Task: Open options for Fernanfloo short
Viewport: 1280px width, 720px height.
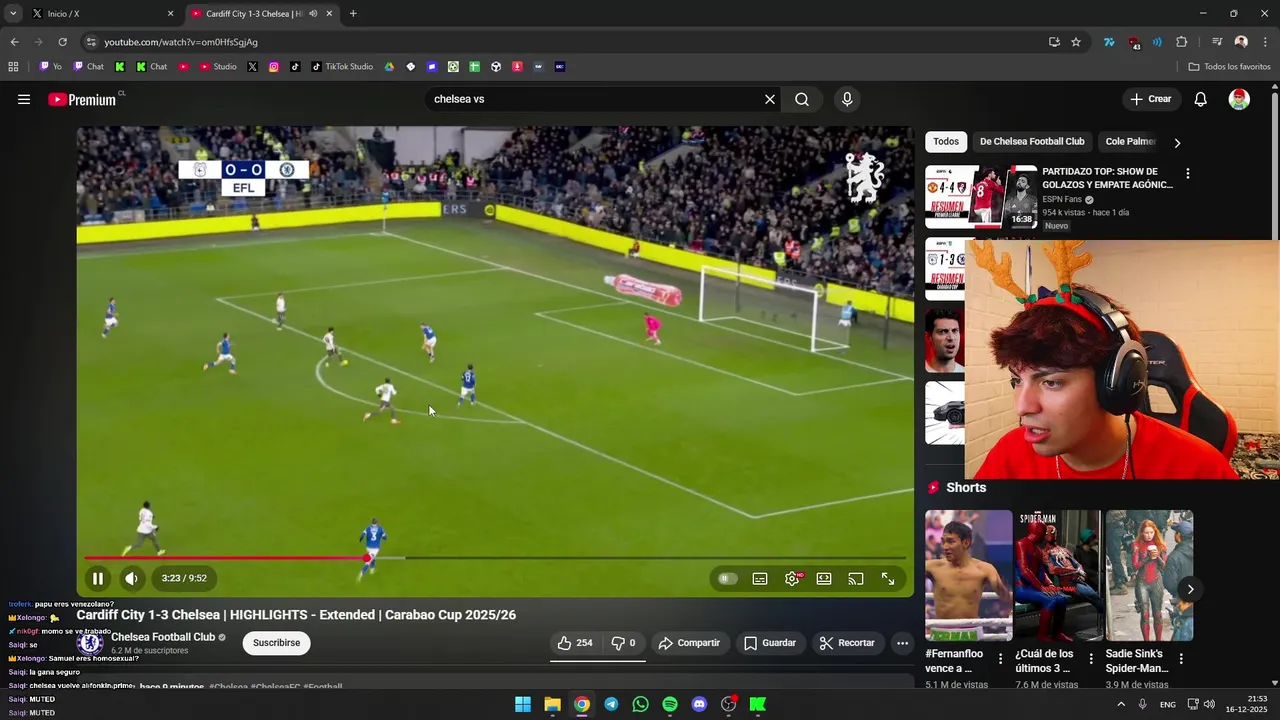Action: [x=1000, y=659]
